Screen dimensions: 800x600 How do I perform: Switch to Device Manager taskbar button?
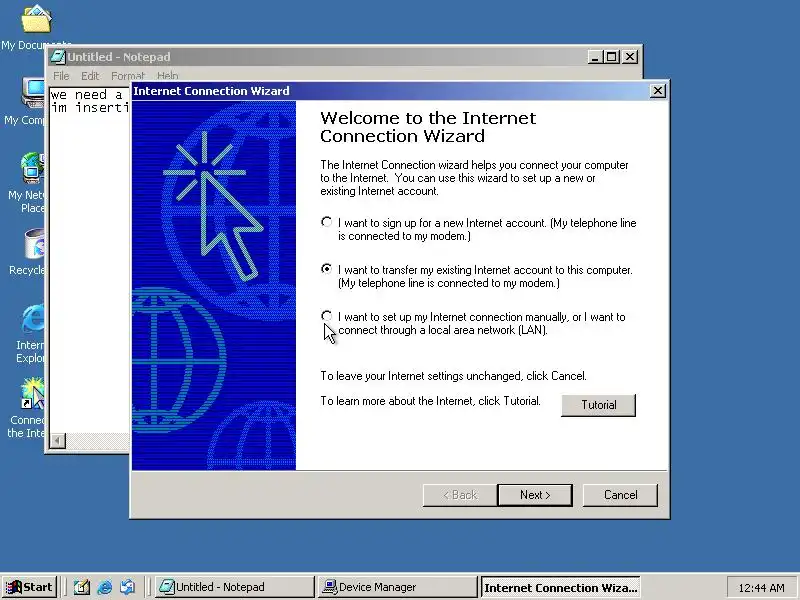coord(397,587)
